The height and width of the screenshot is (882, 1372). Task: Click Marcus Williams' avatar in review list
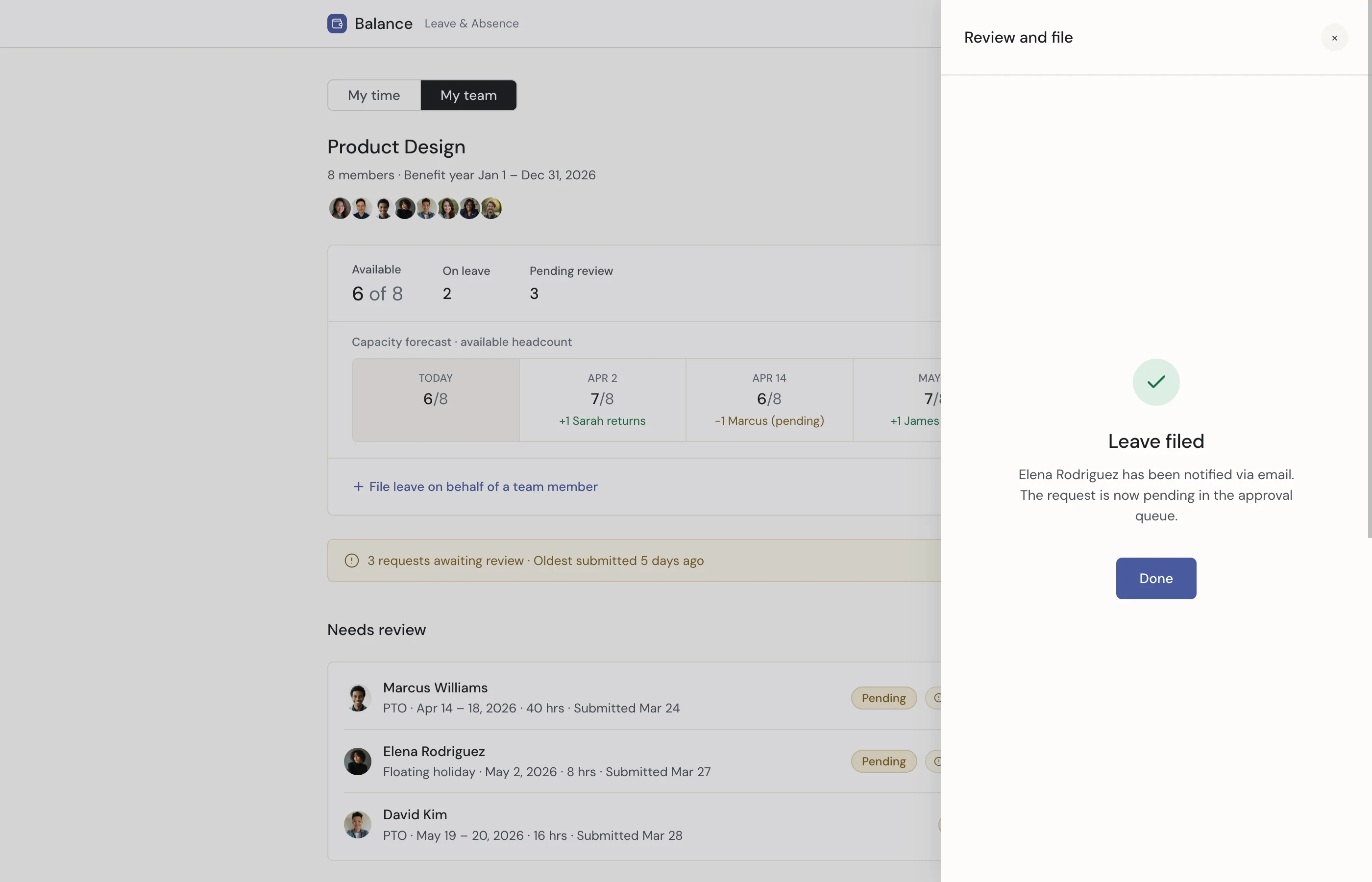tap(357, 698)
